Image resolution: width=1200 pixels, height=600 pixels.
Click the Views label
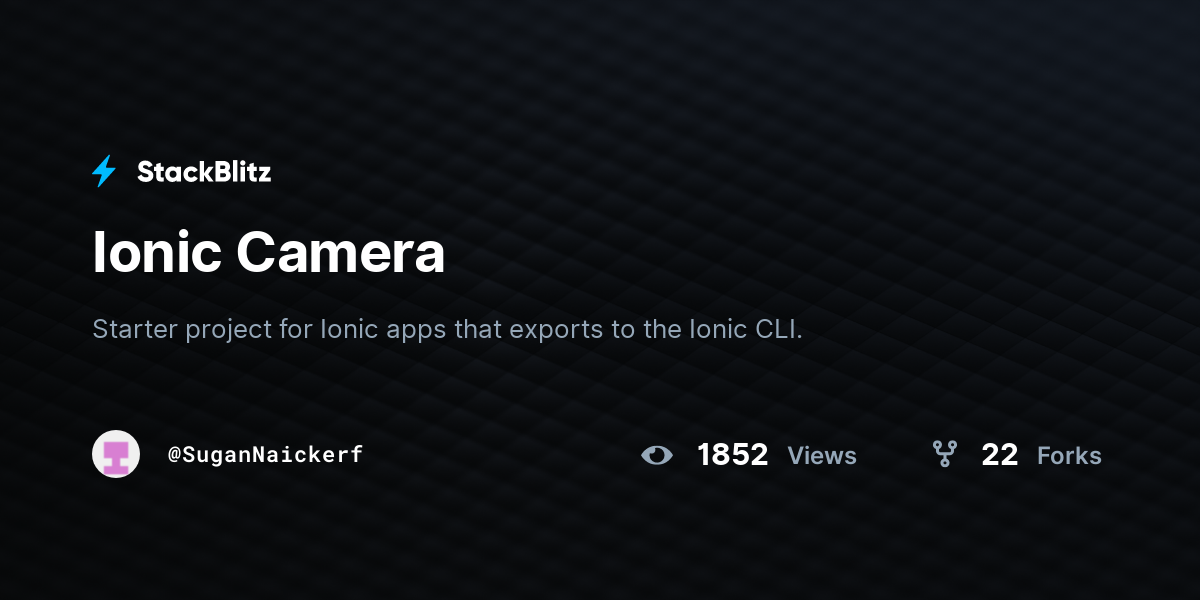coord(822,456)
